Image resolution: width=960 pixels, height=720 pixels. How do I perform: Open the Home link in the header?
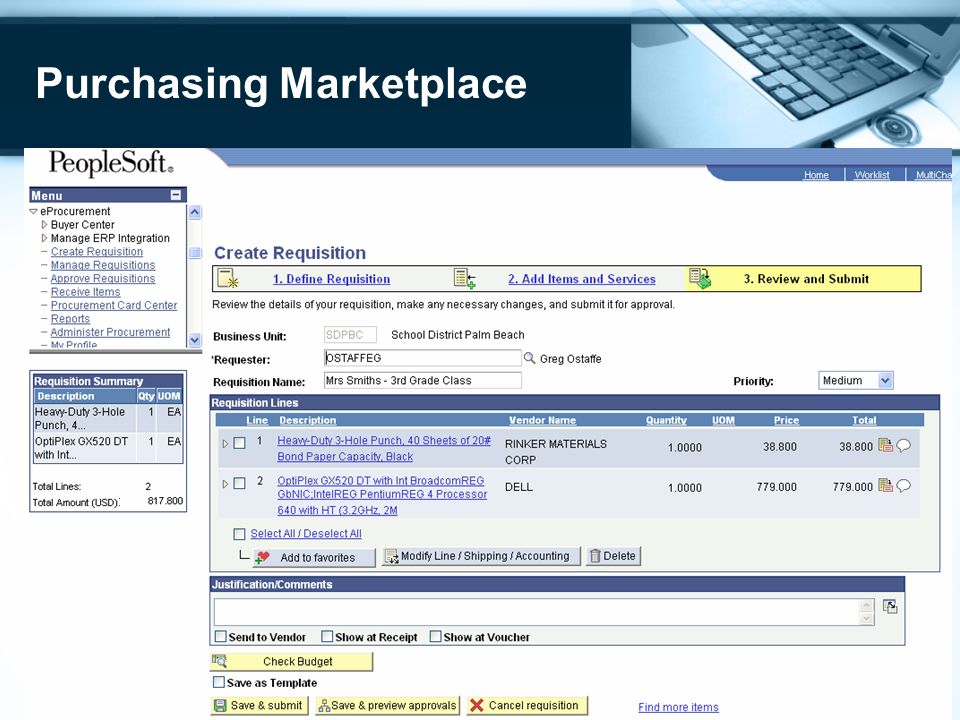[x=816, y=175]
